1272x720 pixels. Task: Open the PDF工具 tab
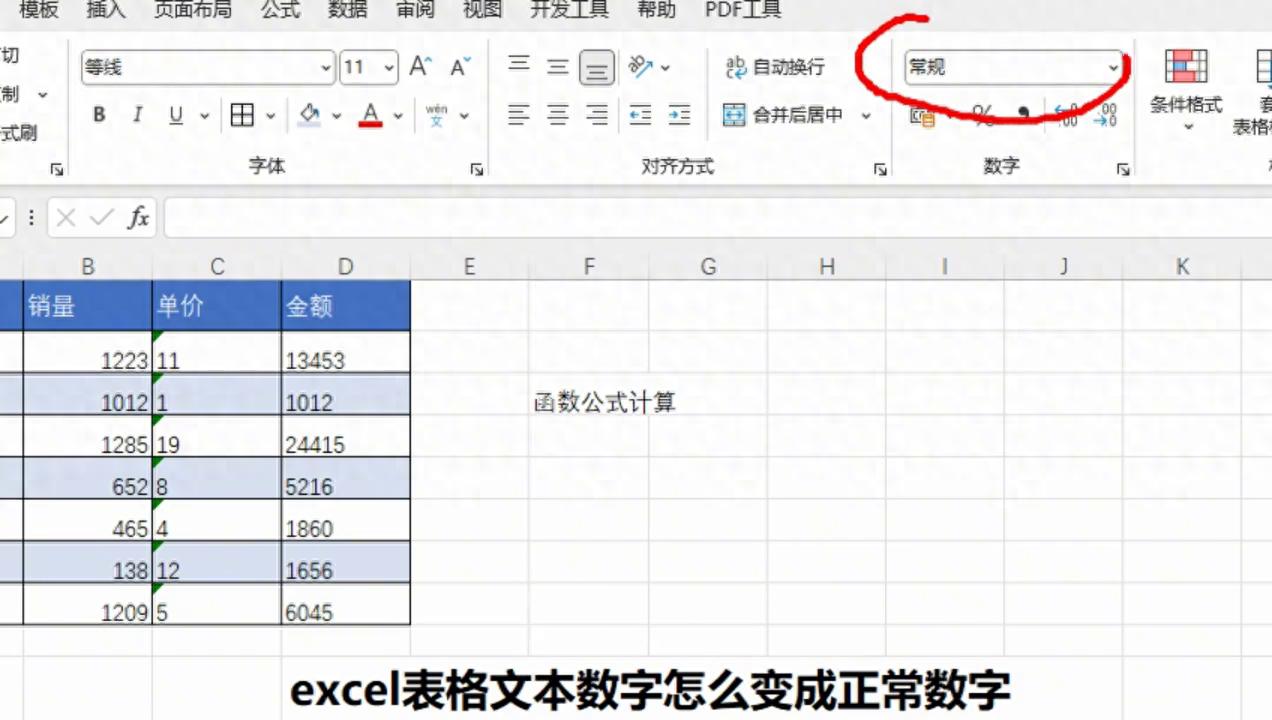743,10
